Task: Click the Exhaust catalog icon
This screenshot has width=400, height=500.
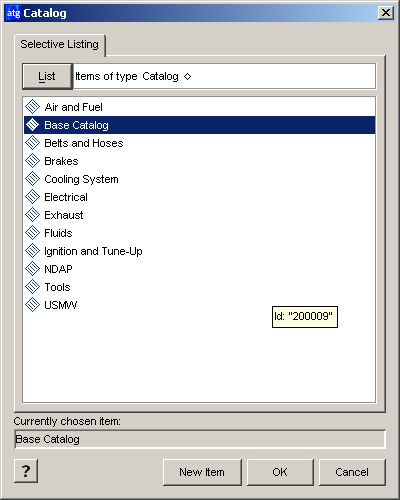Action: pos(32,215)
